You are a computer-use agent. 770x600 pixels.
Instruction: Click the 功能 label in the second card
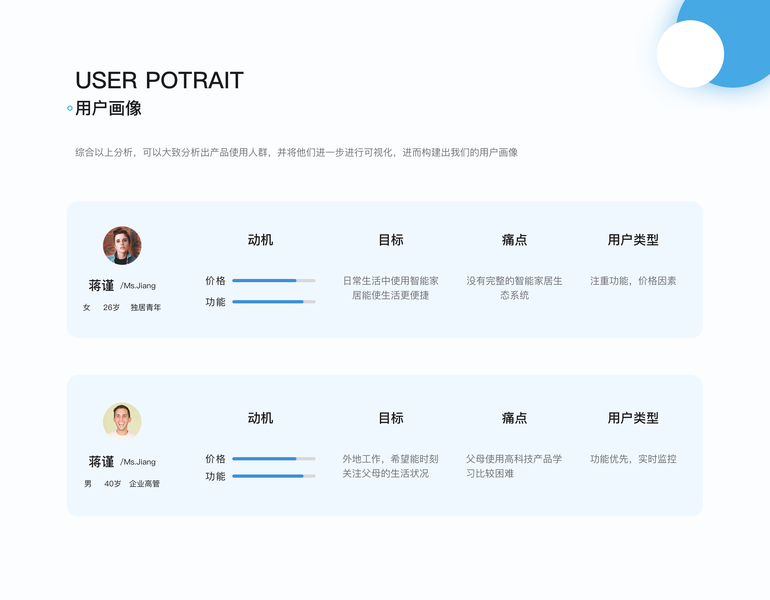(215, 476)
